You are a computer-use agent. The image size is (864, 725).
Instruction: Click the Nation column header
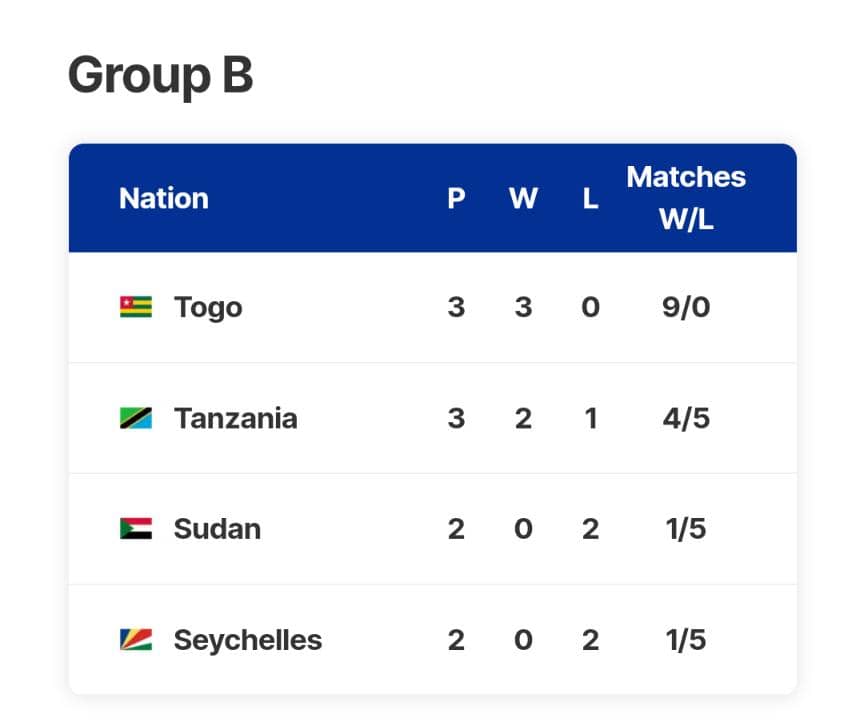pyautogui.click(x=164, y=198)
